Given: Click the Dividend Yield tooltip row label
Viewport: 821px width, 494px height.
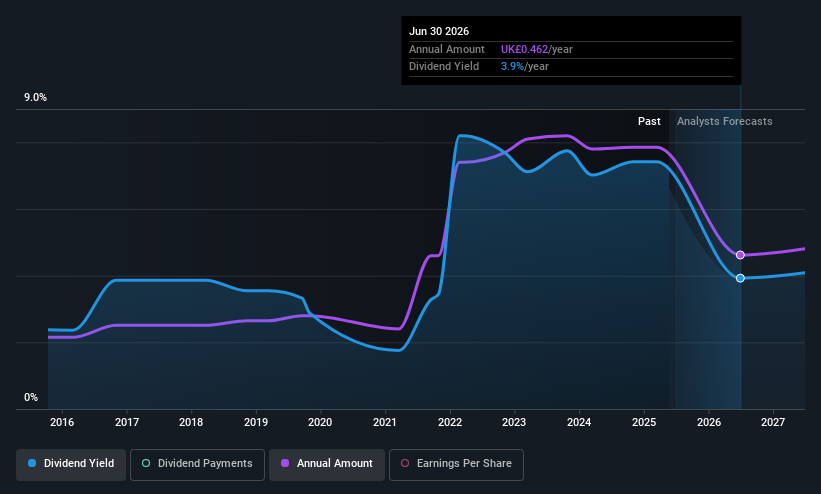Looking at the screenshot, I should (x=444, y=67).
